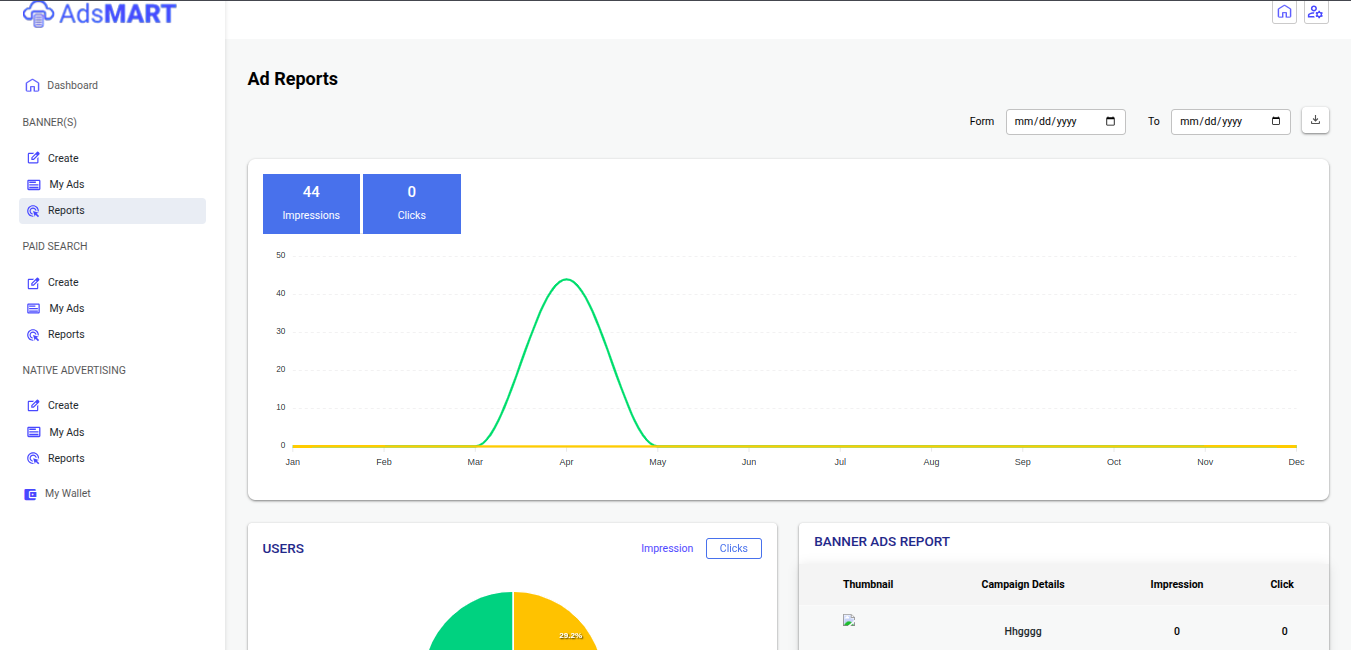The width and height of the screenshot is (1351, 650).
Task: Click the "Jan" label on the chart axis
Action: click(x=293, y=462)
